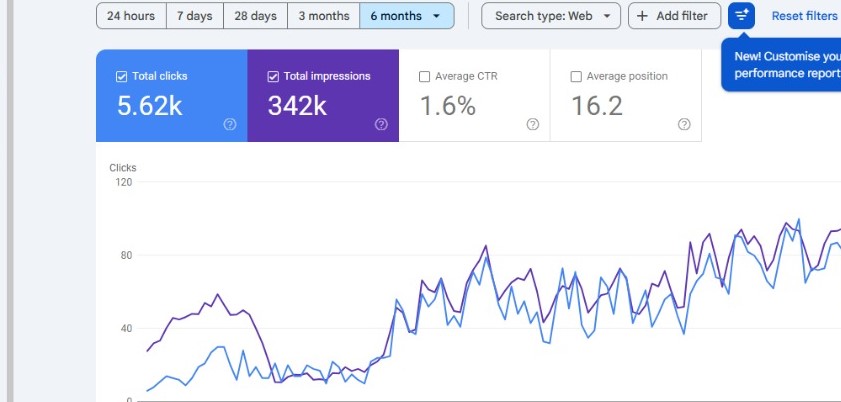Viewport: 841px width, 402px height.
Task: Click the 1.6% average CTR value
Action: tap(447, 106)
